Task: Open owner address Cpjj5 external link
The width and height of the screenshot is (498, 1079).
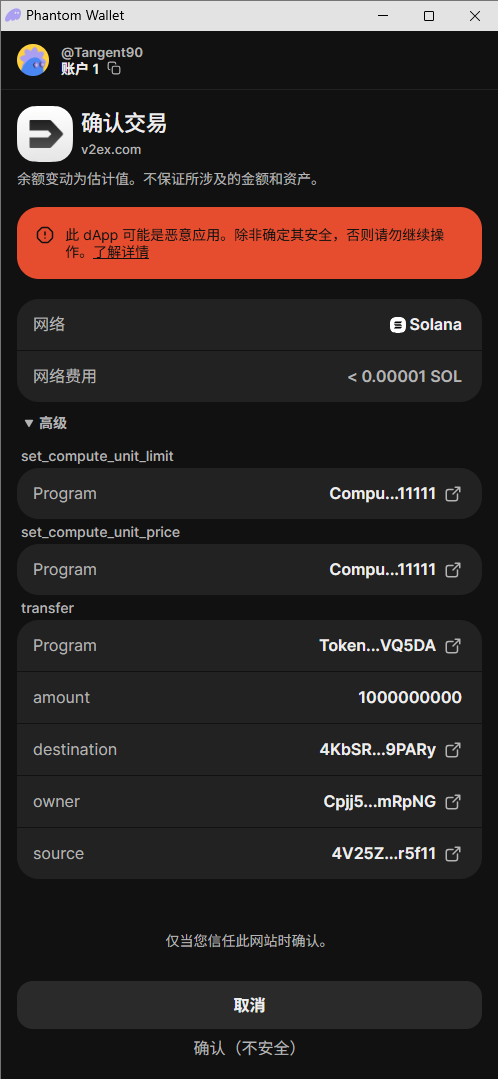Action: tap(453, 802)
